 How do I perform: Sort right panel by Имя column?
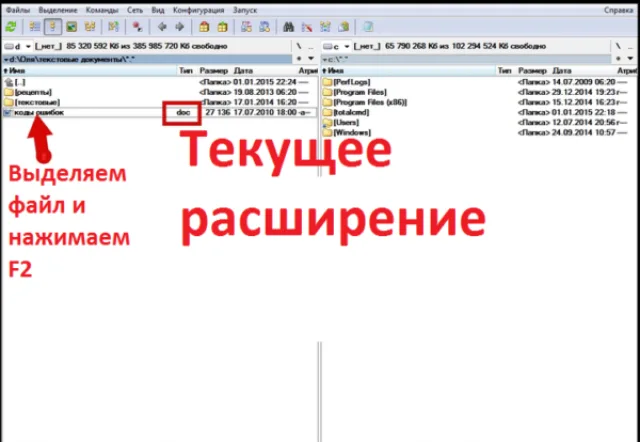click(409, 71)
